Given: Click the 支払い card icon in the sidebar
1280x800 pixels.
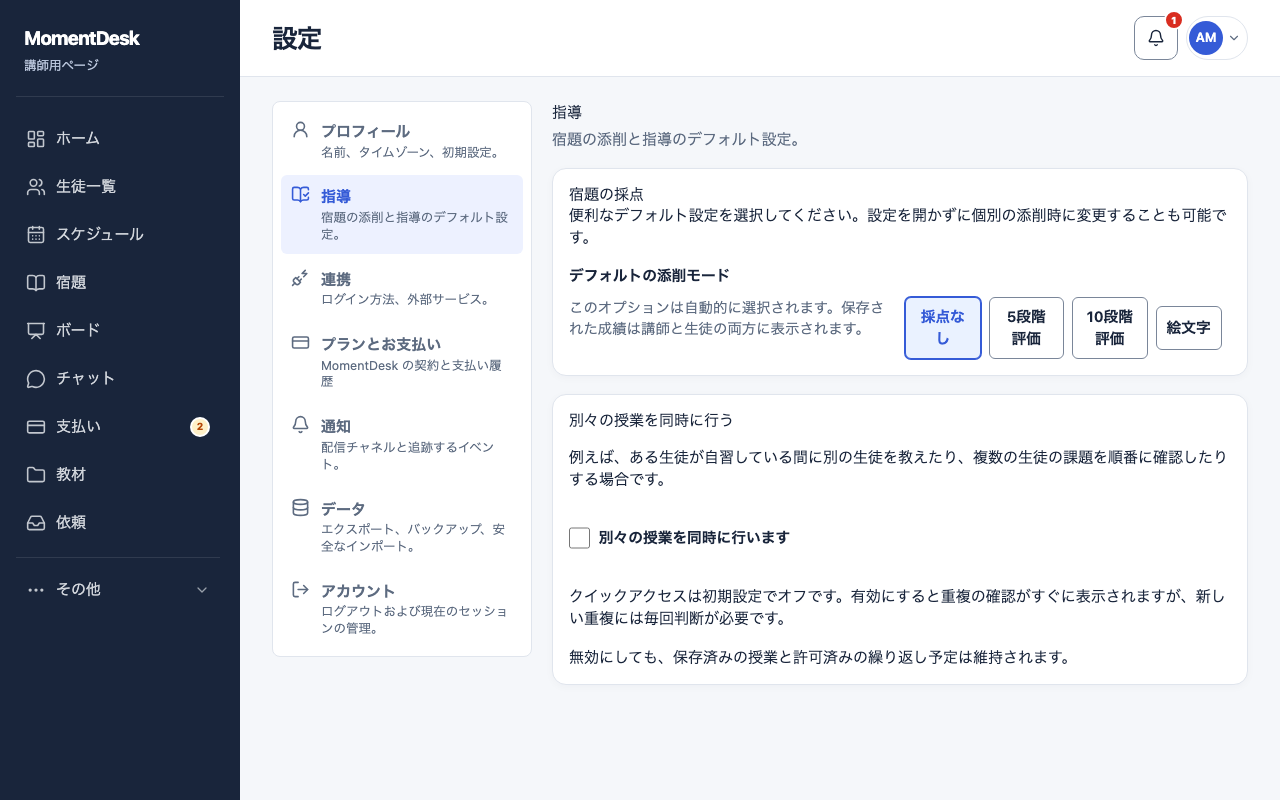Looking at the screenshot, I should [x=36, y=426].
